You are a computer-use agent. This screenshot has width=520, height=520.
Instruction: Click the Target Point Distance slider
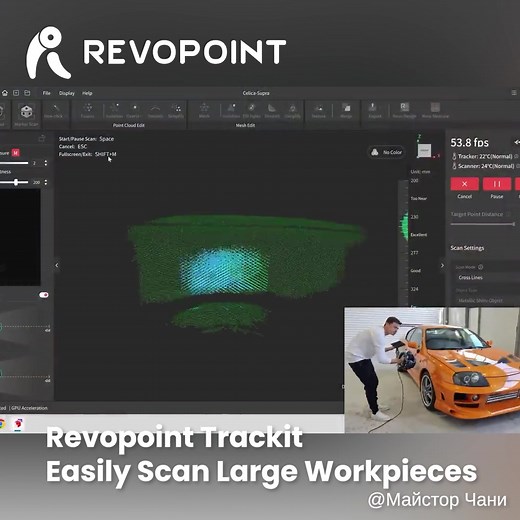point(483,224)
